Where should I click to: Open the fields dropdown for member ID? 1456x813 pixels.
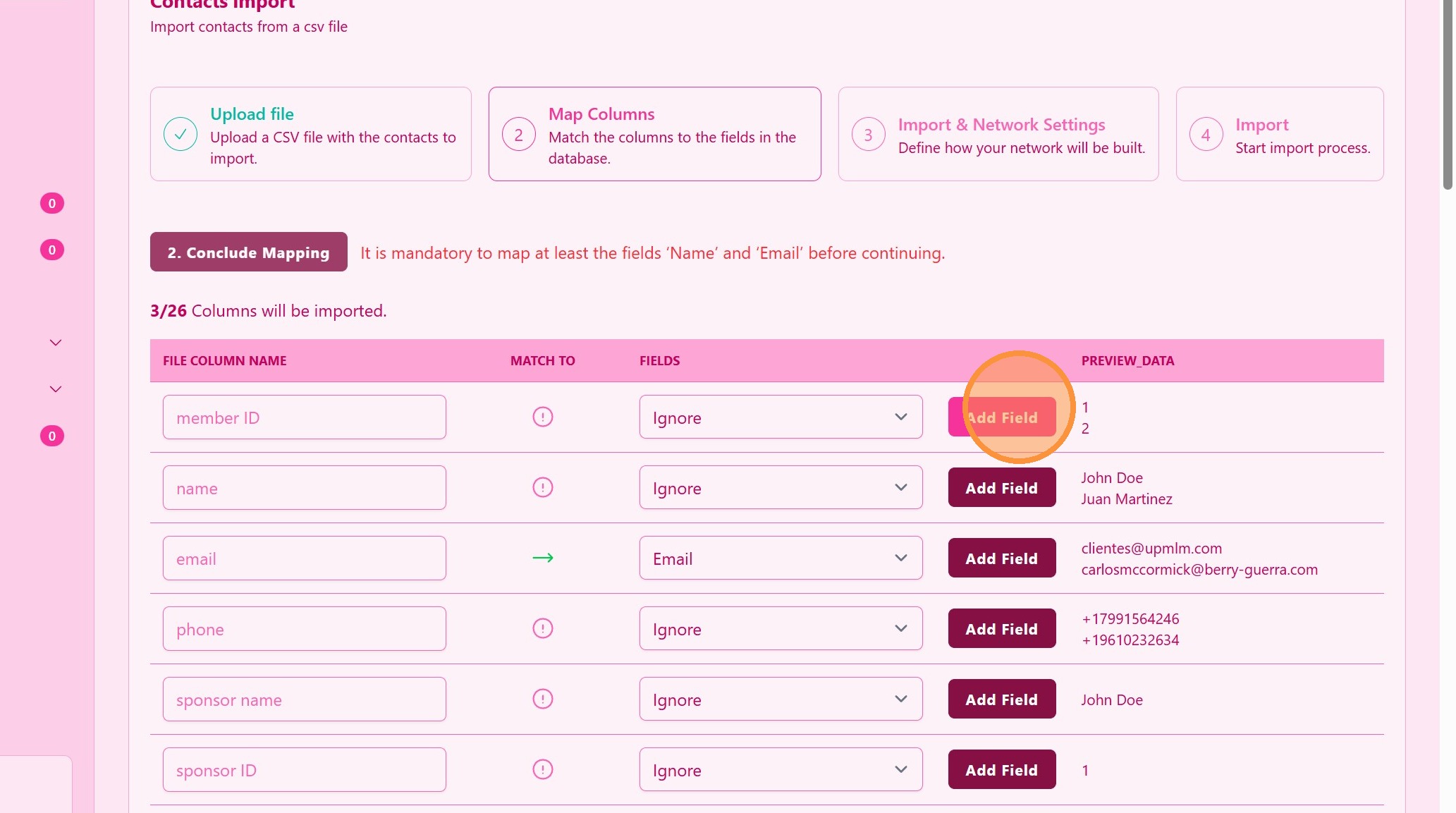[x=780, y=417]
